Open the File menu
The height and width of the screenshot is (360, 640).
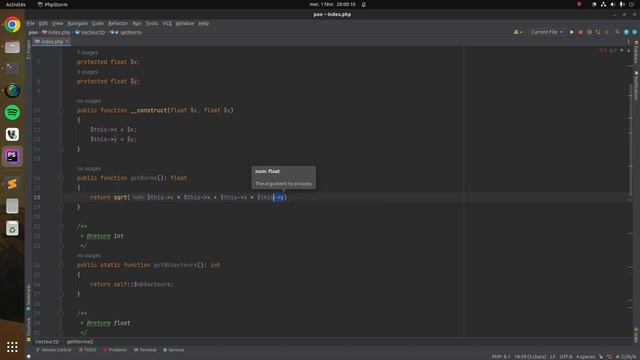[31, 23]
